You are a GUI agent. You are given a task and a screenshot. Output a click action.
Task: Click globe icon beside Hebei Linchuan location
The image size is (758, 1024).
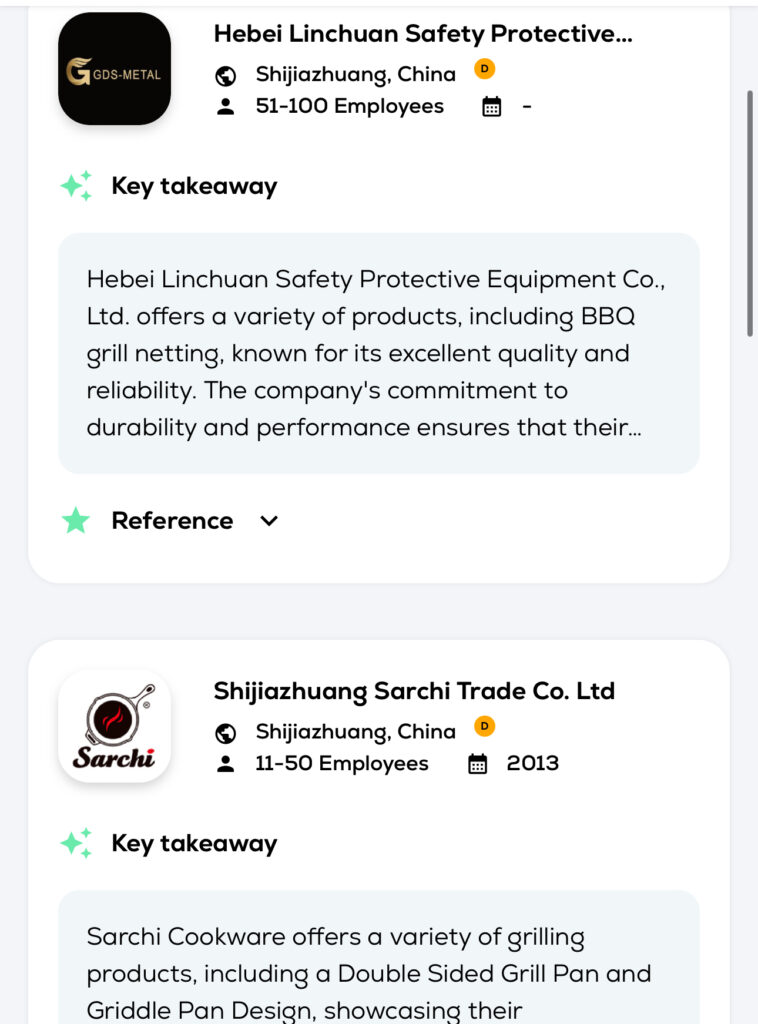click(226, 75)
